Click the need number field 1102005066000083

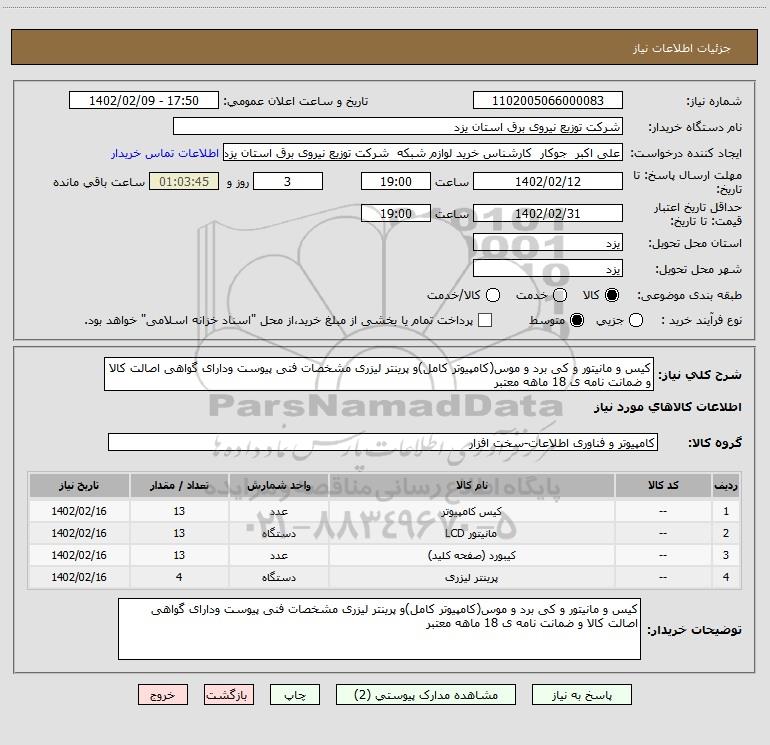[x=548, y=101]
